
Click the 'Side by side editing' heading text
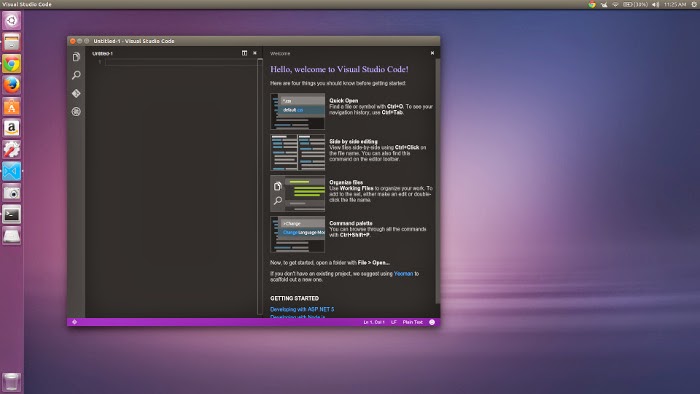pos(353,141)
